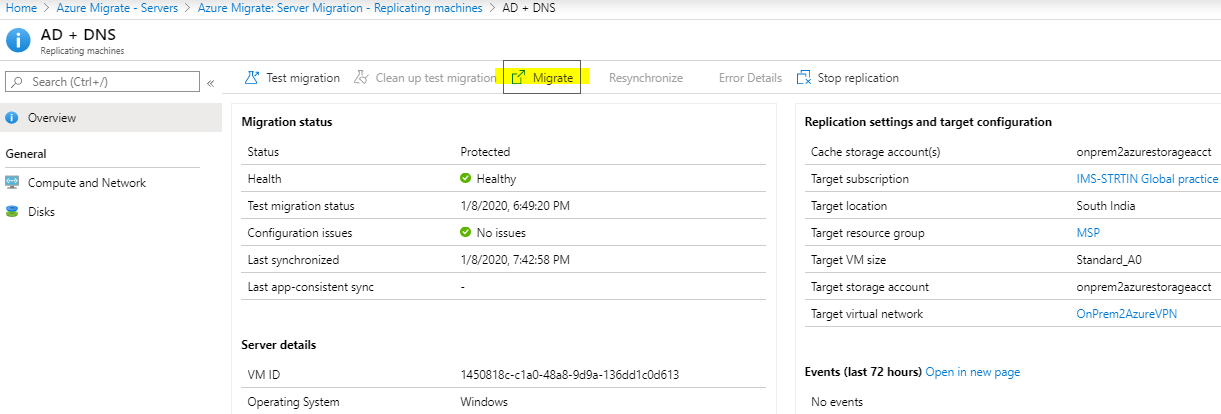
Task: Open Azure Migrate - Servers breadcrumb
Action: tap(116, 8)
